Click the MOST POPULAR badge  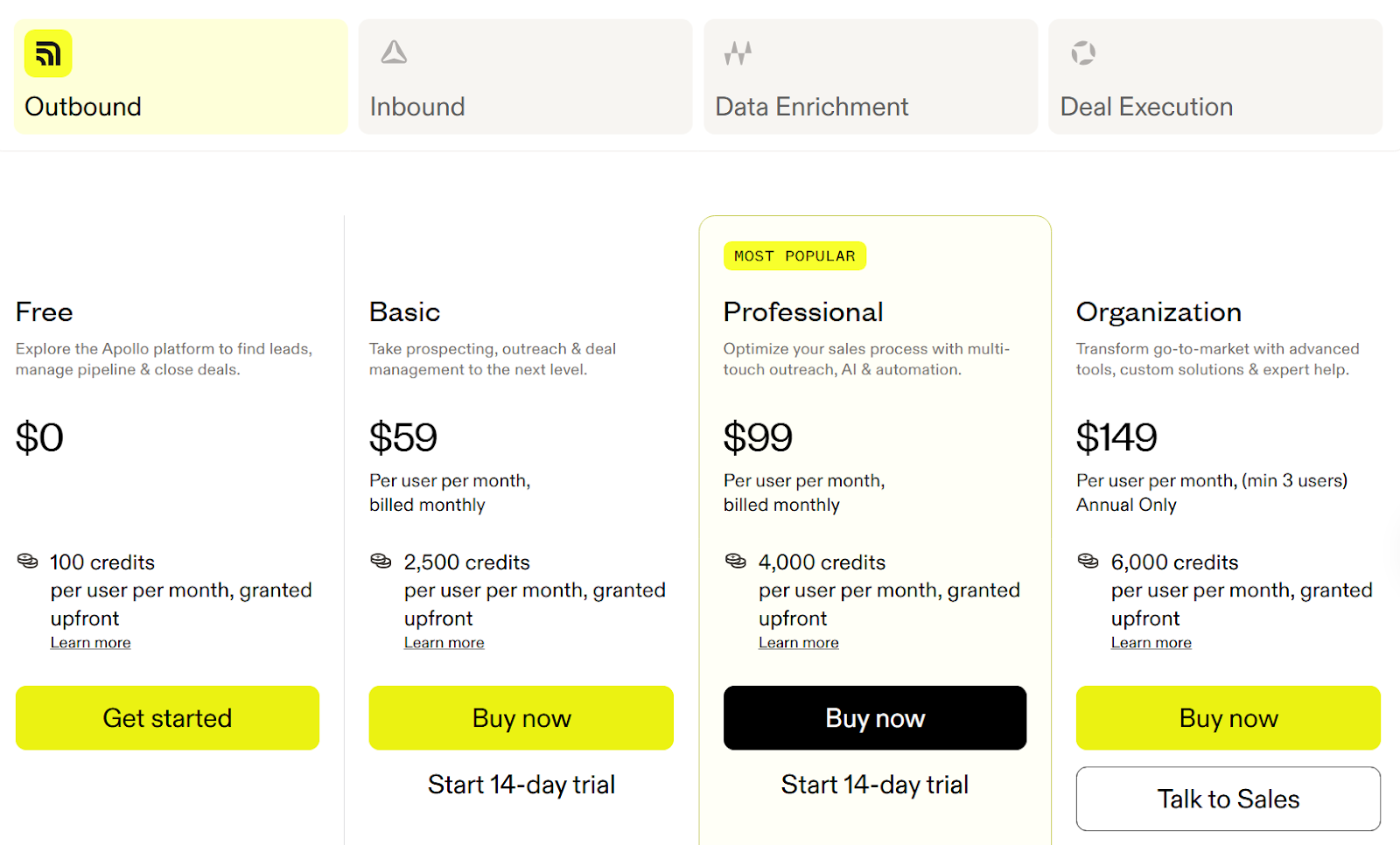[794, 255]
